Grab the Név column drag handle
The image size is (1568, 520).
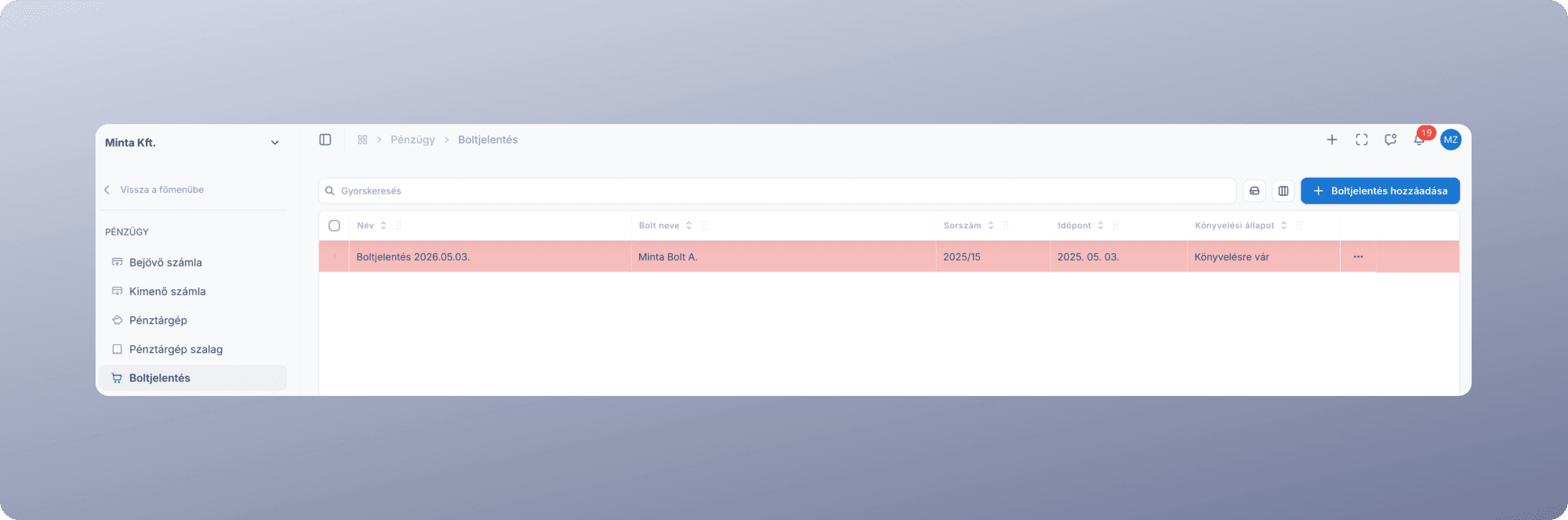(x=399, y=225)
